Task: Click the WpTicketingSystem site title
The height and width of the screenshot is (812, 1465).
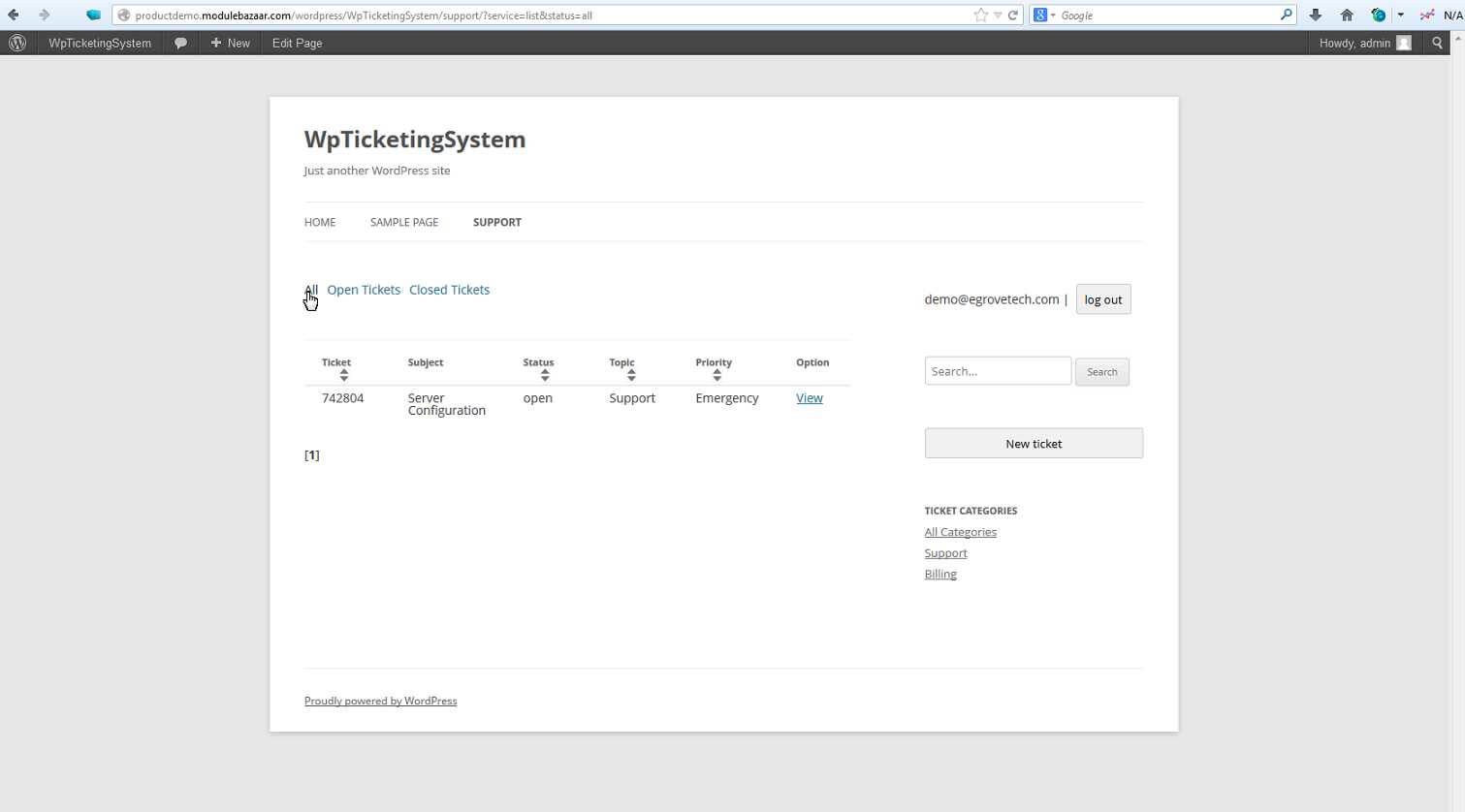Action: [415, 140]
